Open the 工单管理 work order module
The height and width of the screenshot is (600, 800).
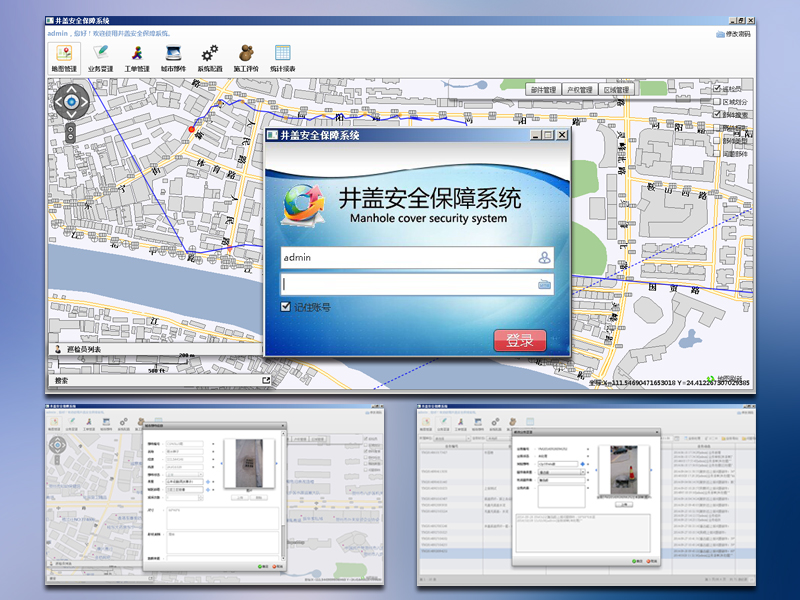137,58
